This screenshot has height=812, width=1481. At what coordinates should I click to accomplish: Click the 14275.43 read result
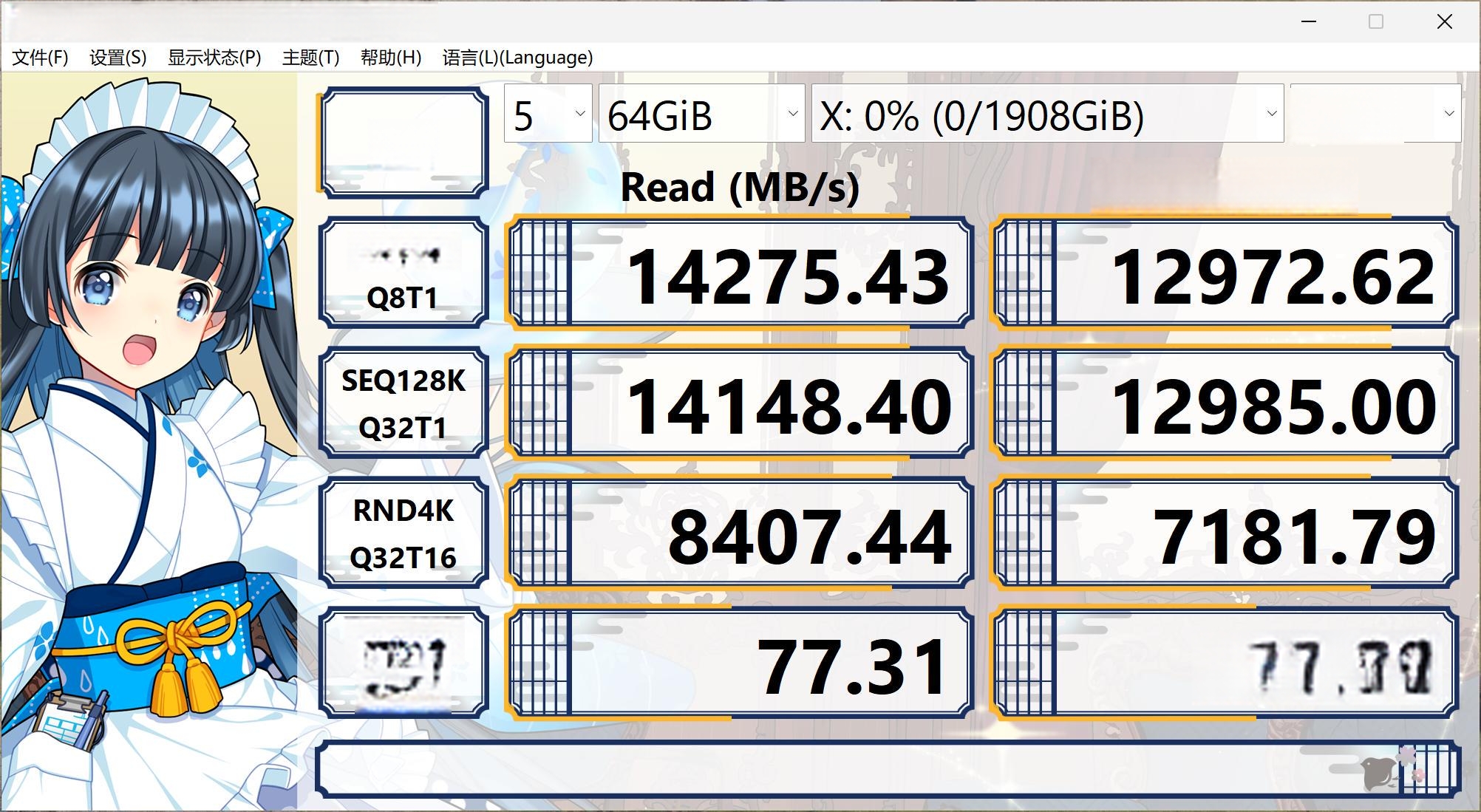(x=739, y=273)
